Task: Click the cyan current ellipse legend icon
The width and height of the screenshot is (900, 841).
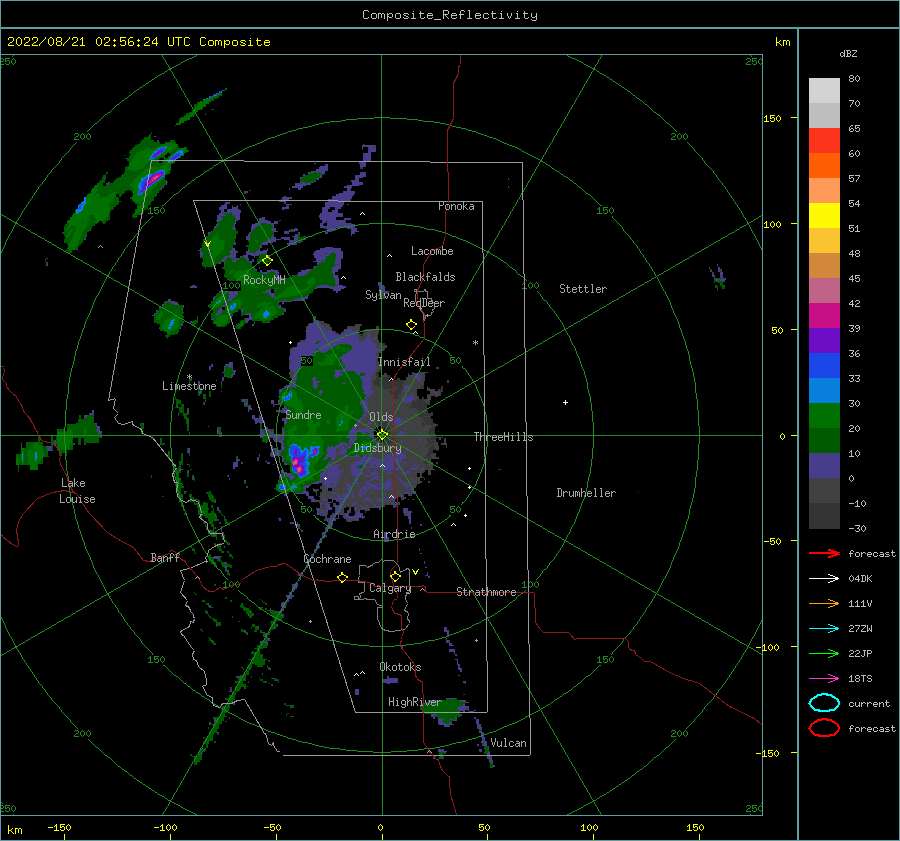Action: point(824,703)
